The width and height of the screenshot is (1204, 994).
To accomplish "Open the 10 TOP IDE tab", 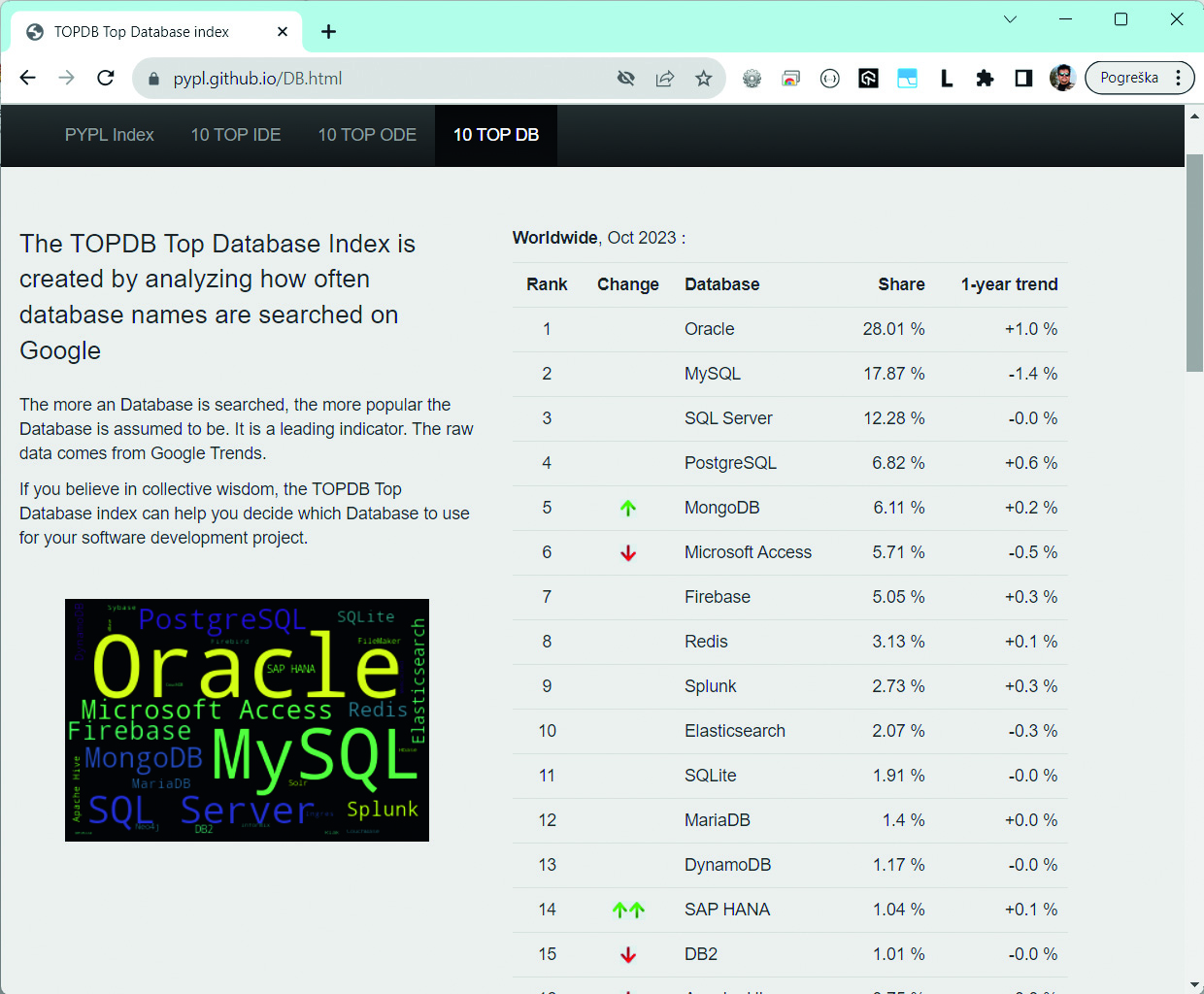I will [x=236, y=135].
